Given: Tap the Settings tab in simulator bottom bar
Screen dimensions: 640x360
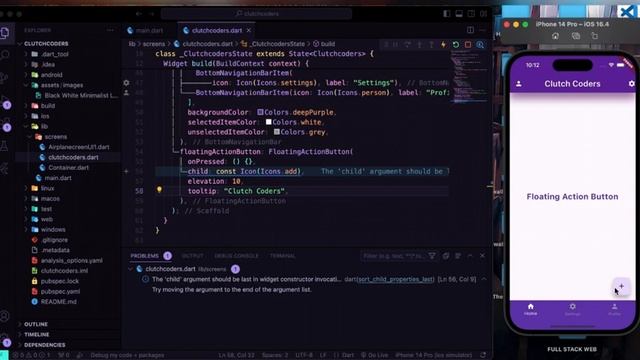Looking at the screenshot, I should pos(572,309).
